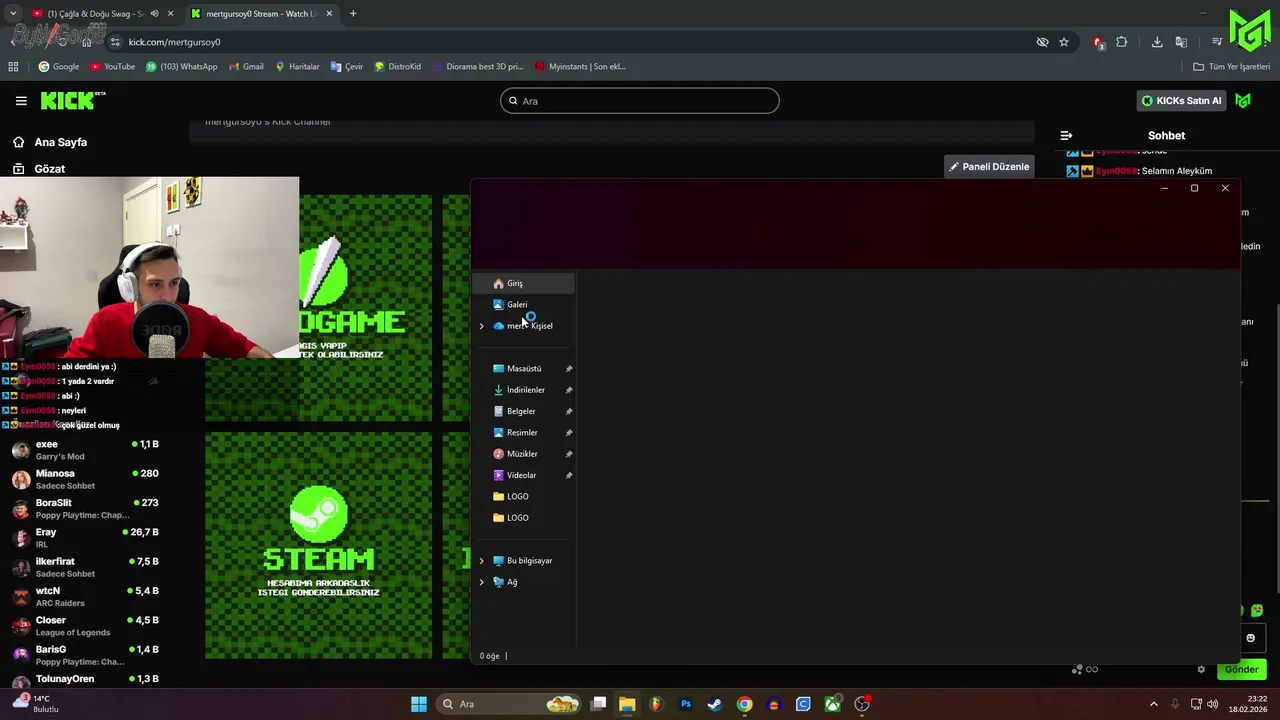Image resolution: width=1280 pixels, height=720 pixels.
Task: Maximize the File Explorer window
Action: click(1194, 188)
